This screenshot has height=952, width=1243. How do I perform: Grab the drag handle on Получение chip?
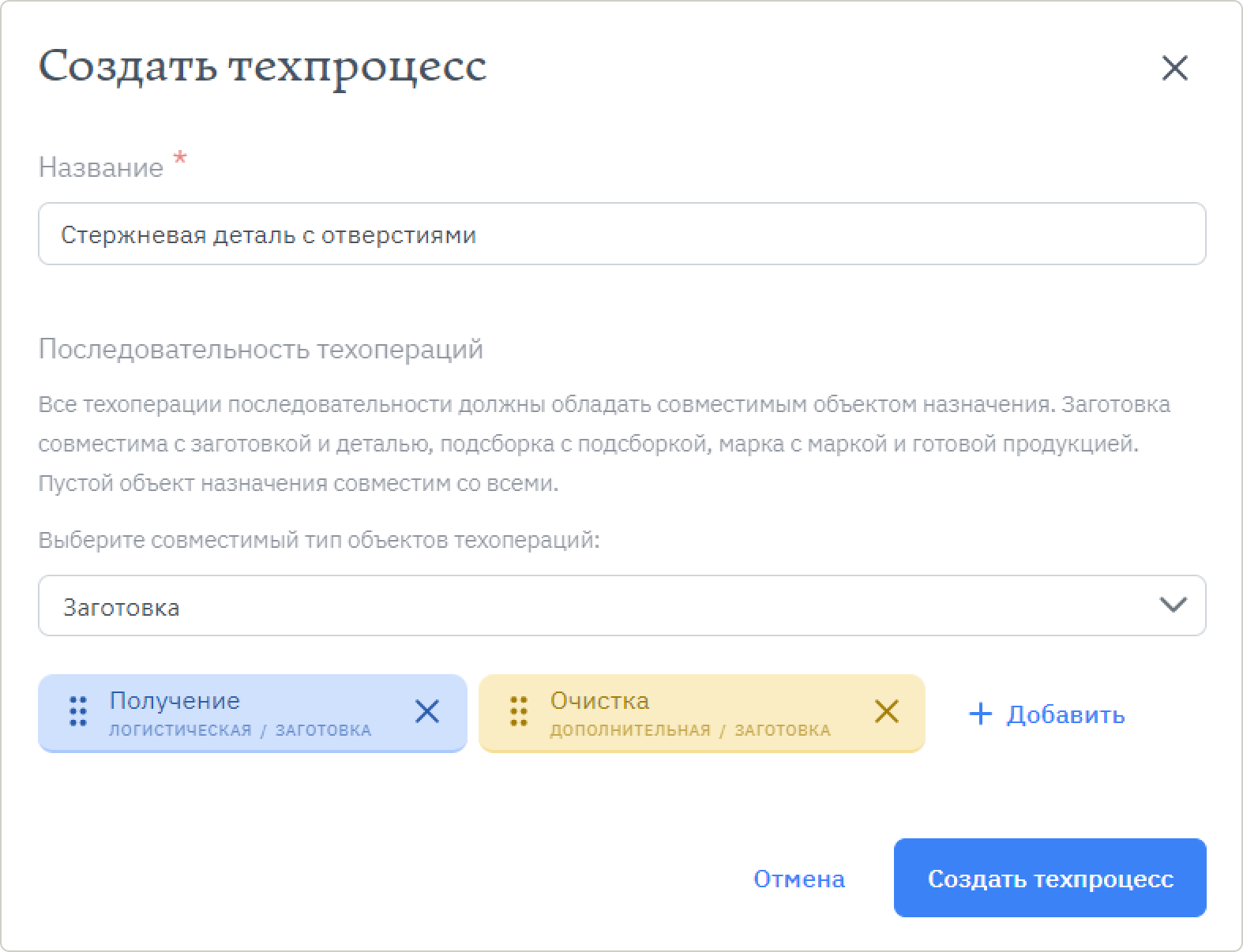point(77,711)
